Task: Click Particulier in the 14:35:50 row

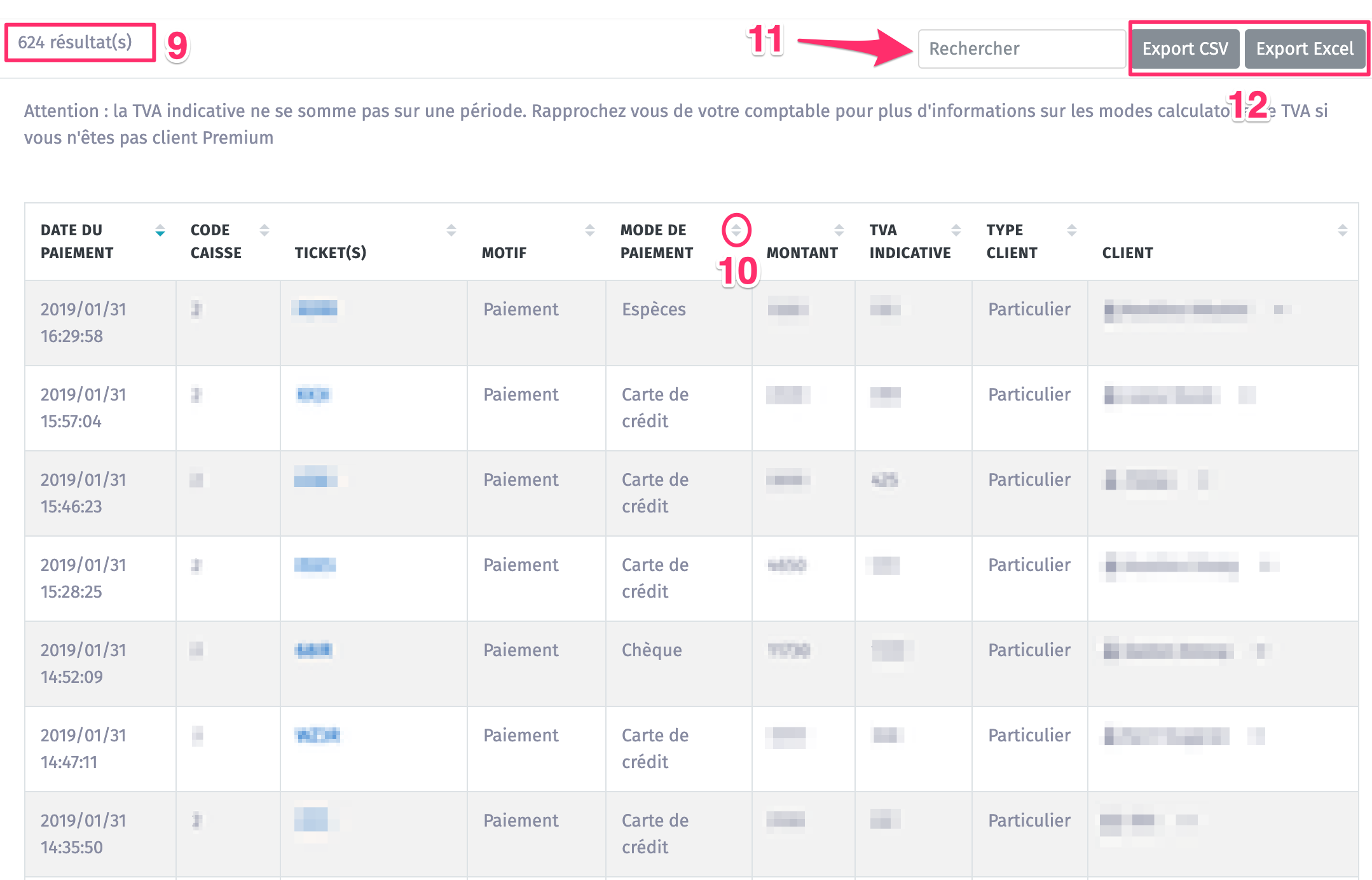Action: 1029,821
